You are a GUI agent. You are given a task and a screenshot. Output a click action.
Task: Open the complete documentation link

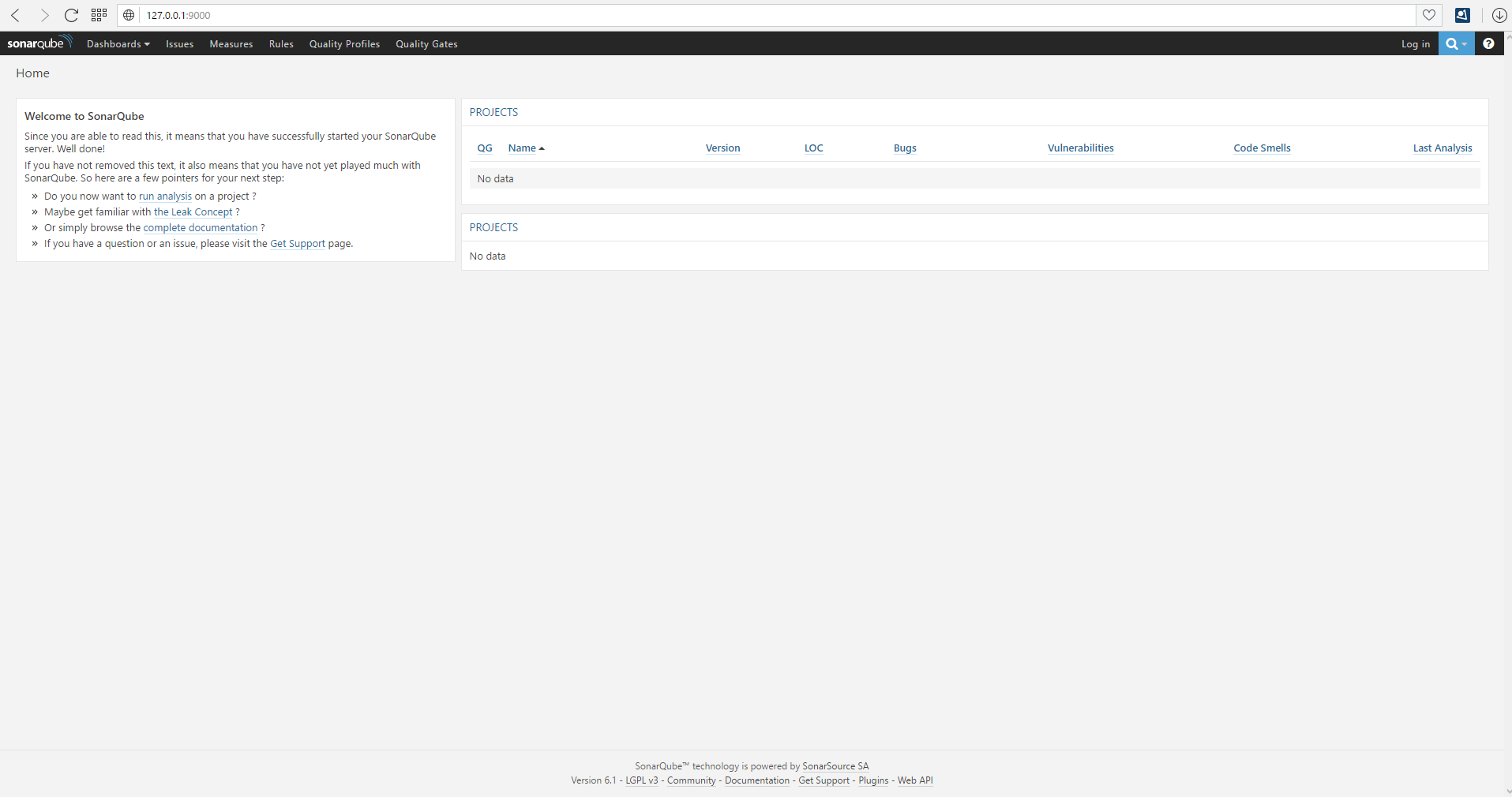click(201, 228)
